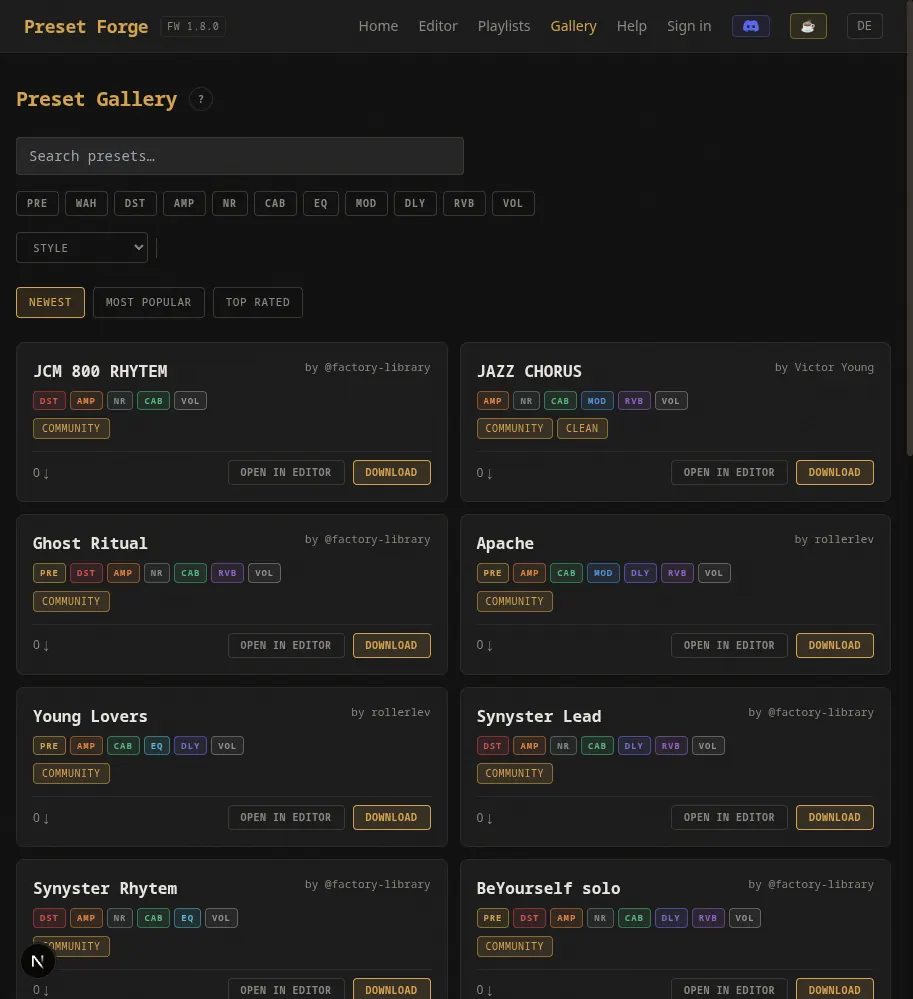This screenshot has height=999, width=913.
Task: Open the Playlists page
Action: (x=504, y=26)
